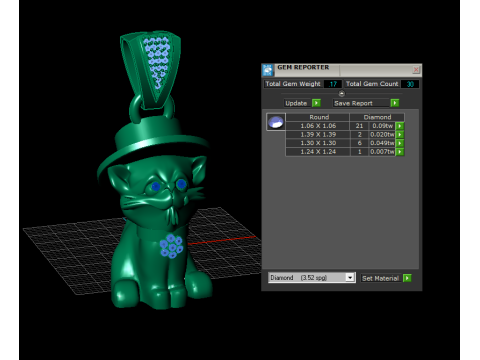The height and width of the screenshot is (360, 480).
Task: Click the Set Material button
Action: pyautogui.click(x=381, y=278)
